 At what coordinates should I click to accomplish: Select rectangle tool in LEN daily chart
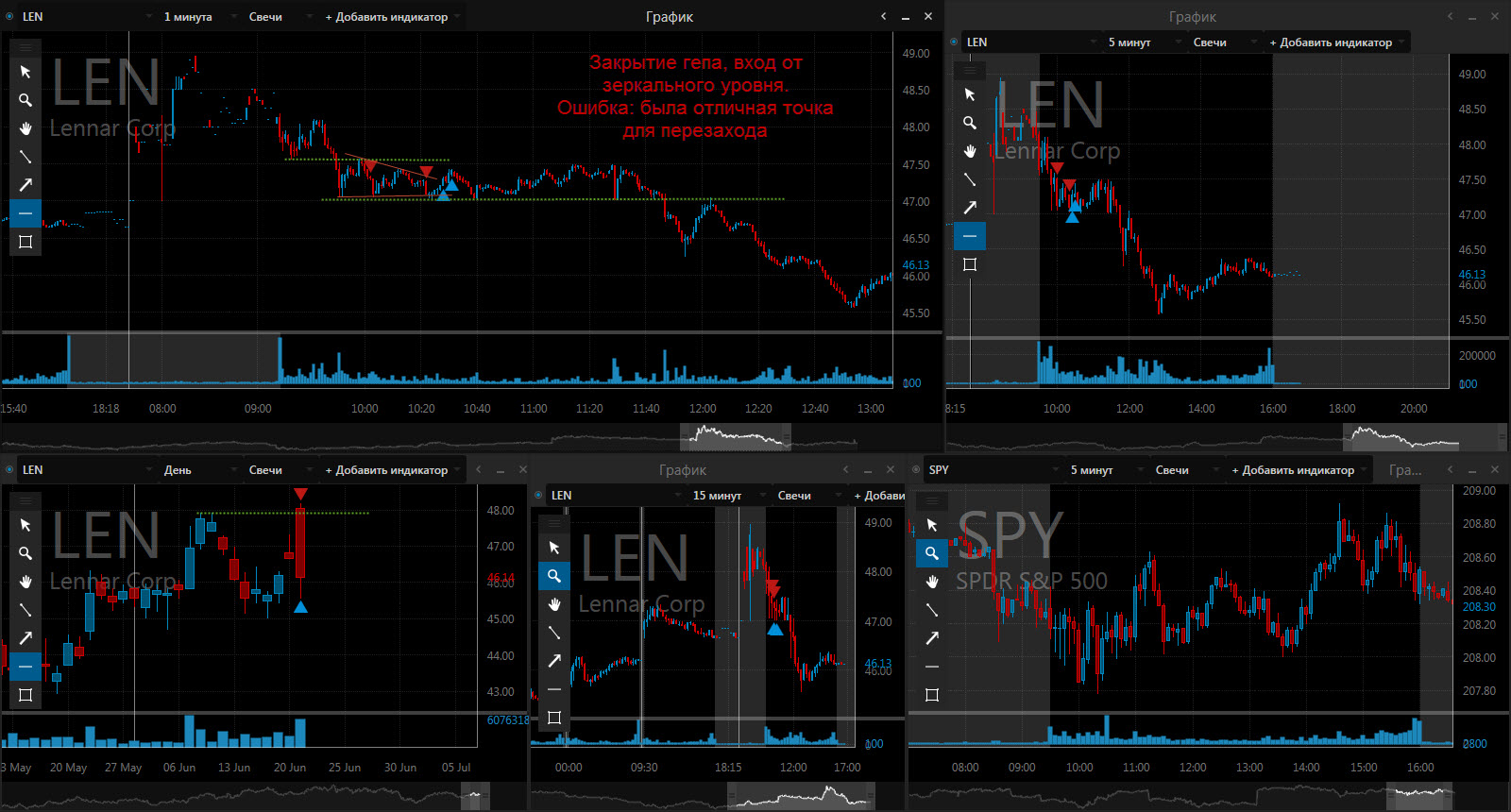pos(25,695)
